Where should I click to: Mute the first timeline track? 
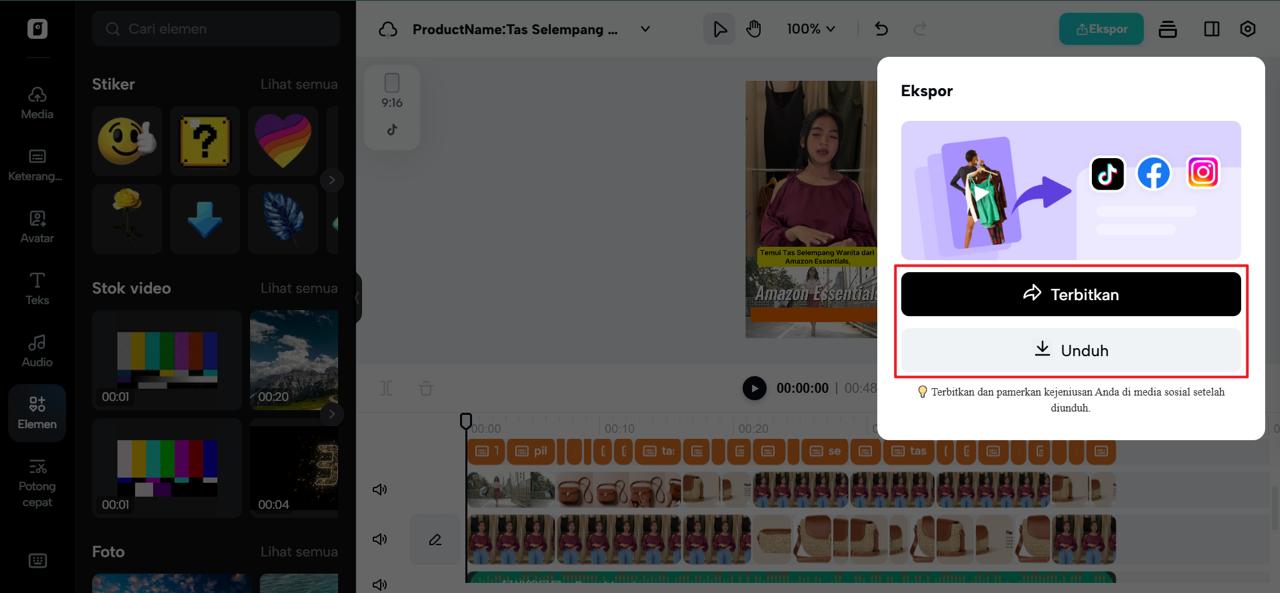380,489
